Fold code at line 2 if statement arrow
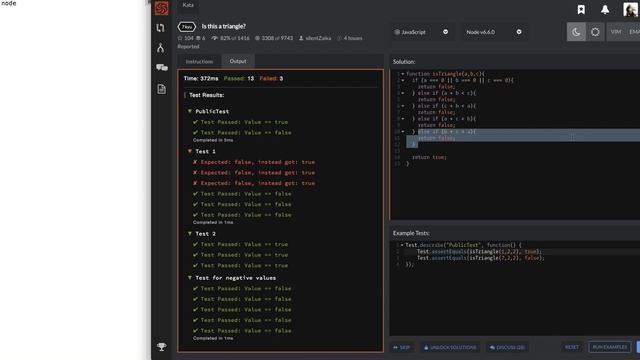The image size is (640, 360). (403, 80)
